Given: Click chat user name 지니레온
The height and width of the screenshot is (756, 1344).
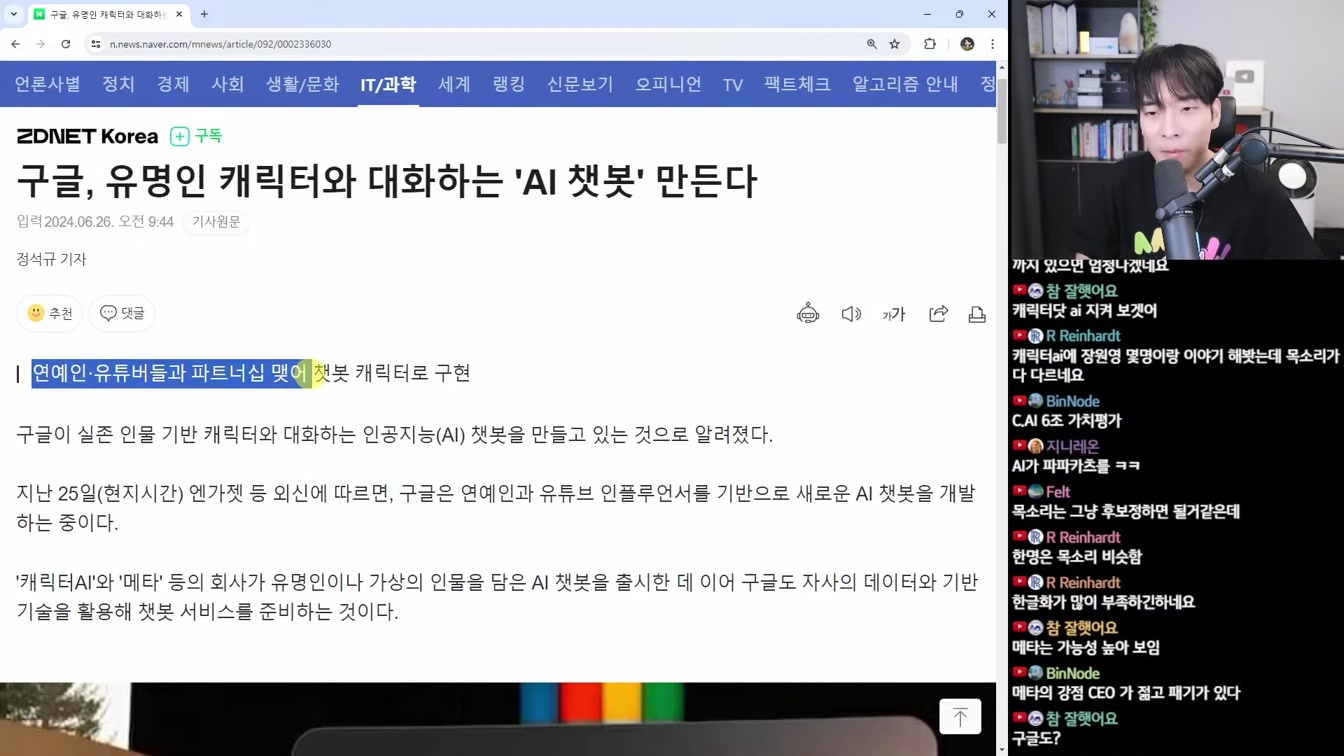Looking at the screenshot, I should (1072, 446).
